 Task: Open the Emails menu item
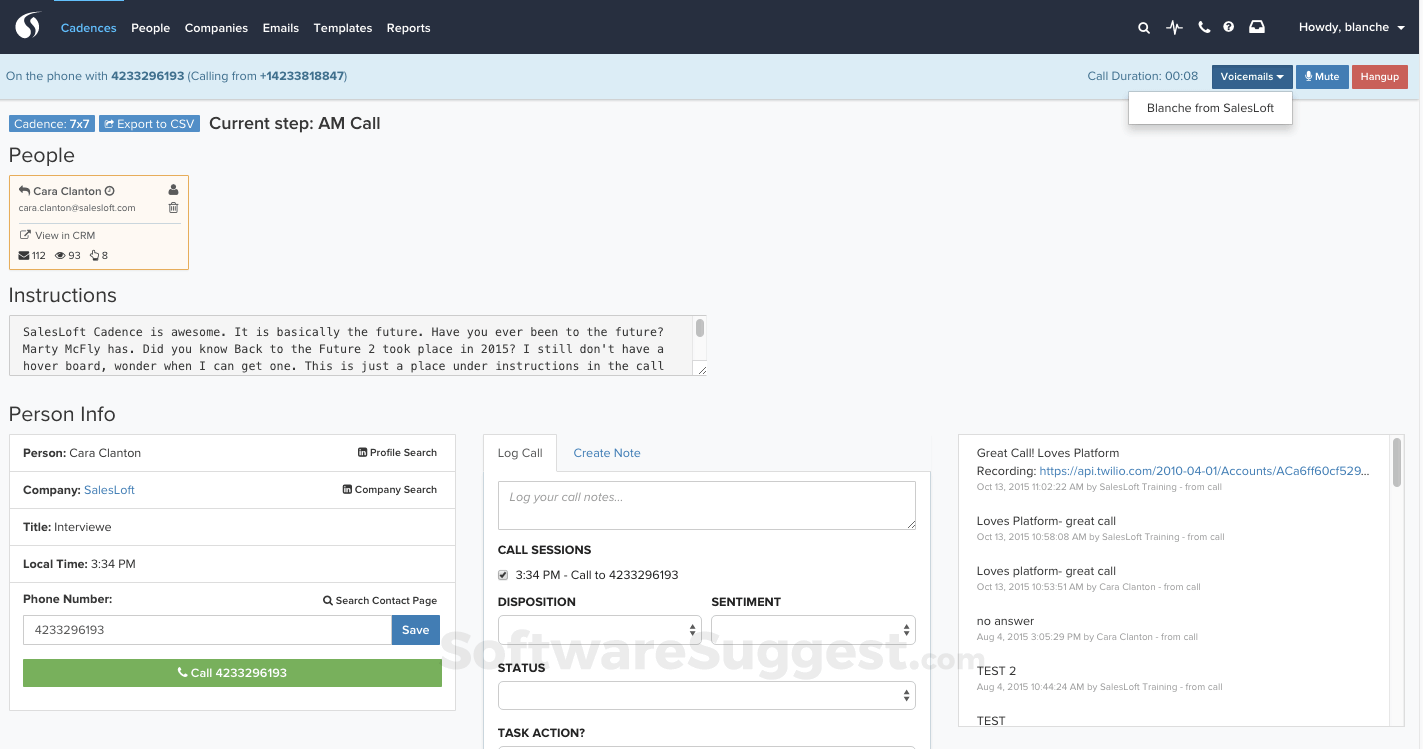281,28
